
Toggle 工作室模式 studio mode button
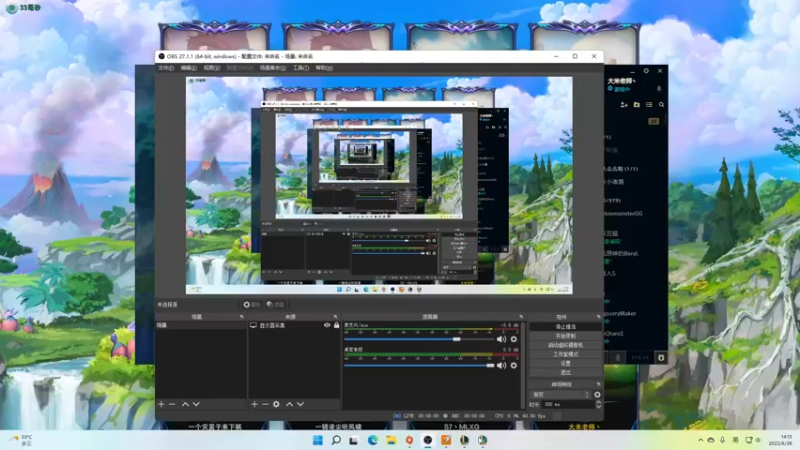pos(565,354)
